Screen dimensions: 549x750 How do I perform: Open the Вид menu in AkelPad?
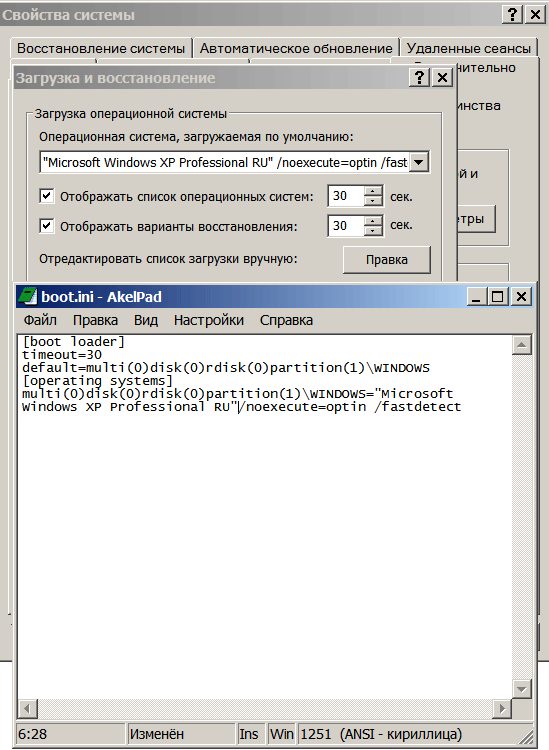pyautogui.click(x=146, y=320)
